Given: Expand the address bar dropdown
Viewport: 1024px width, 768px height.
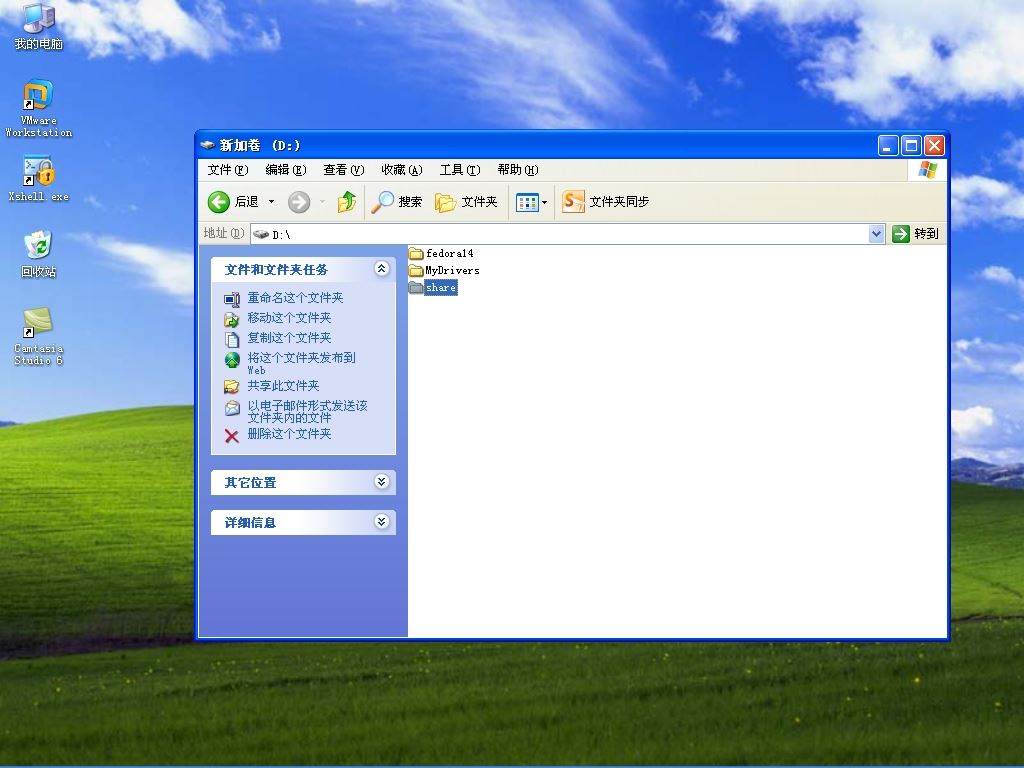Looking at the screenshot, I should [x=876, y=234].
